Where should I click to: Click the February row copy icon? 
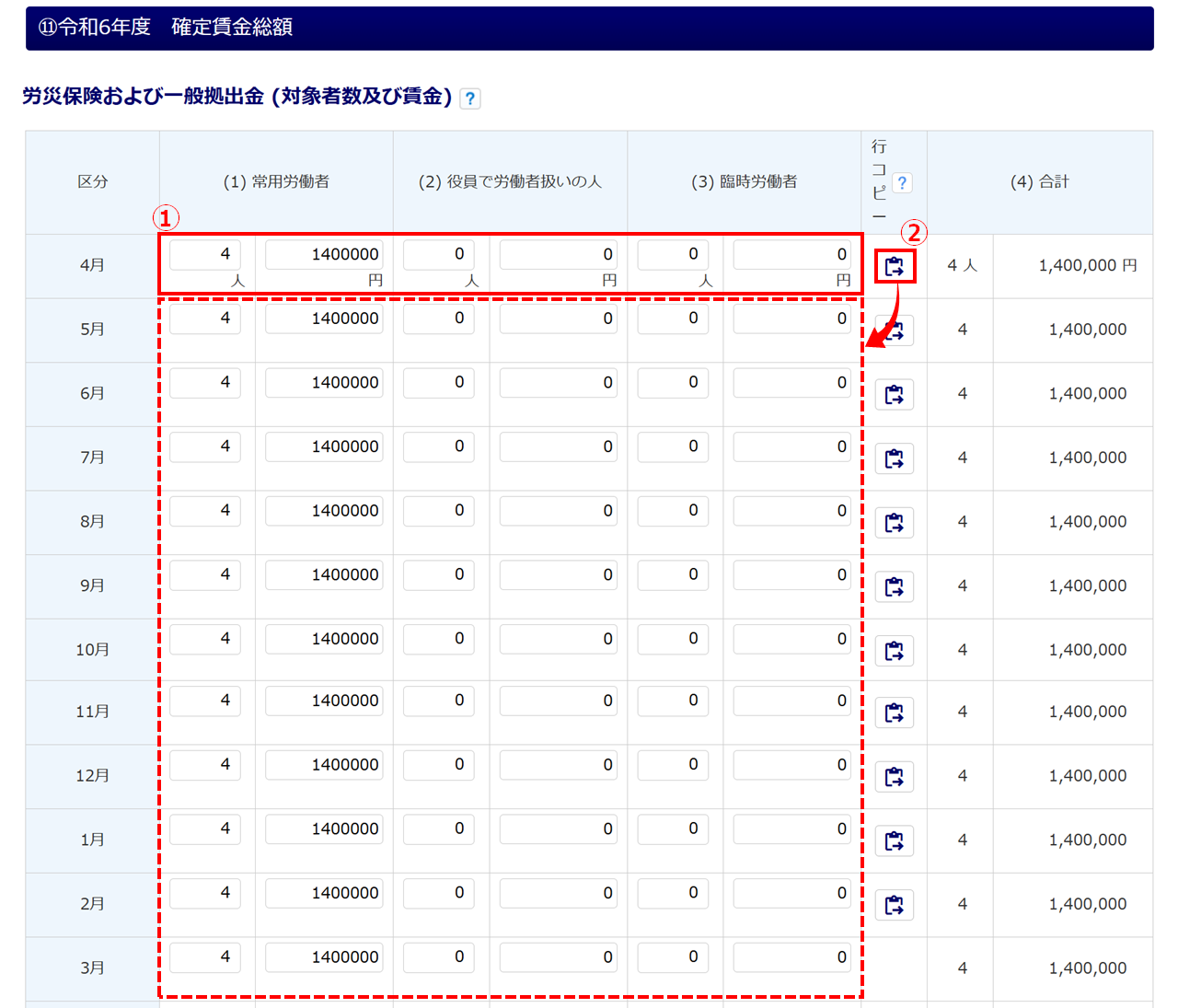(894, 904)
